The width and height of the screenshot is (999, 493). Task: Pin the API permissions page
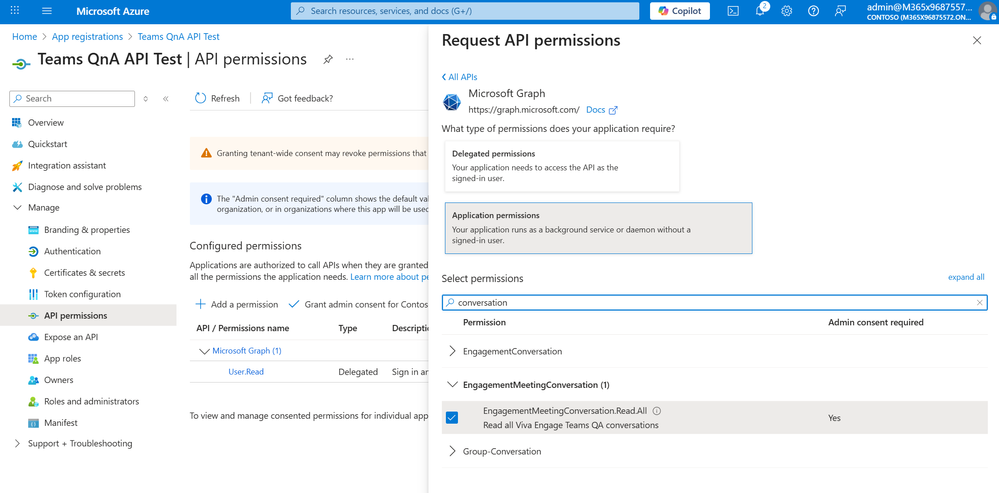coord(327,59)
